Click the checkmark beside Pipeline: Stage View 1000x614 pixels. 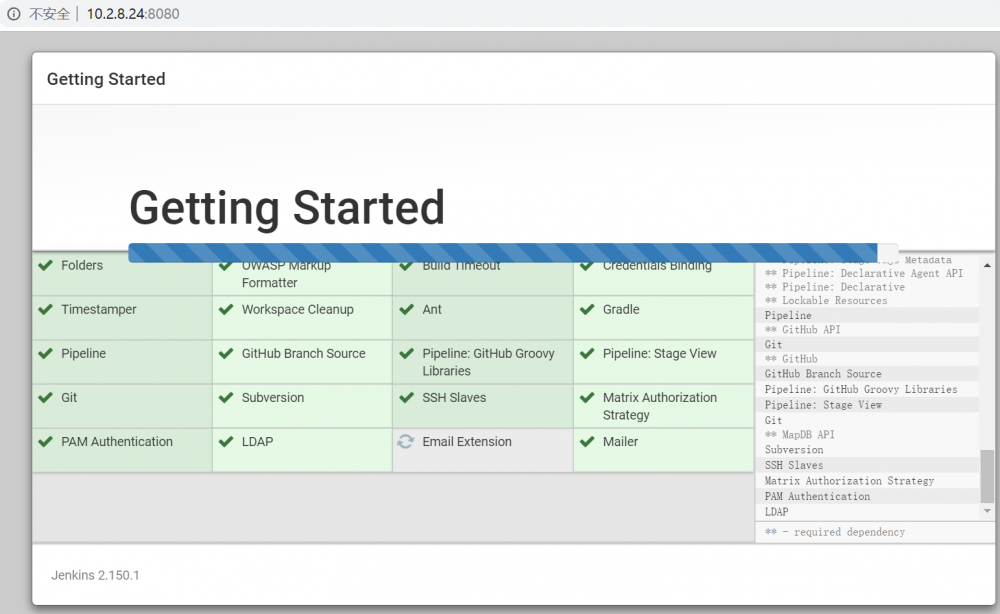[586, 354]
